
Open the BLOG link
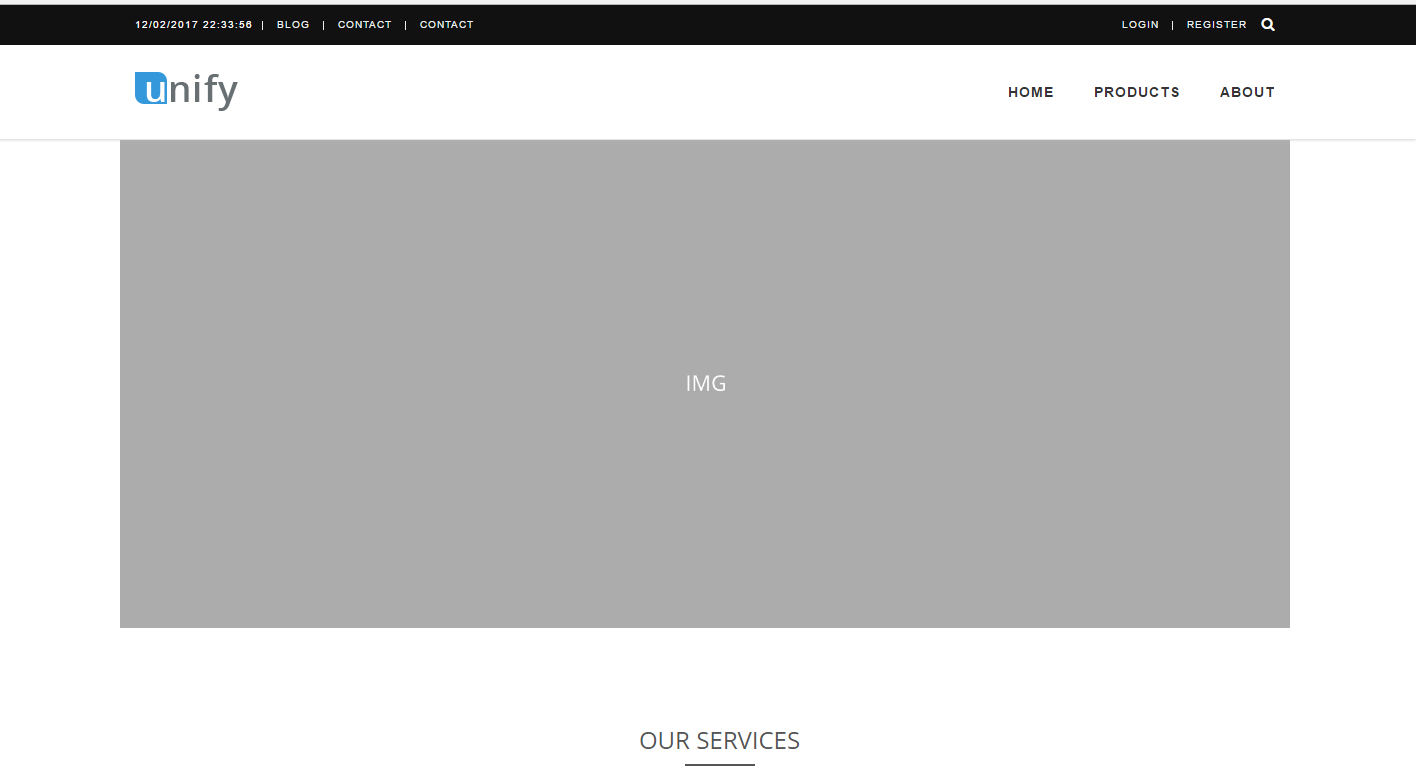tap(293, 25)
